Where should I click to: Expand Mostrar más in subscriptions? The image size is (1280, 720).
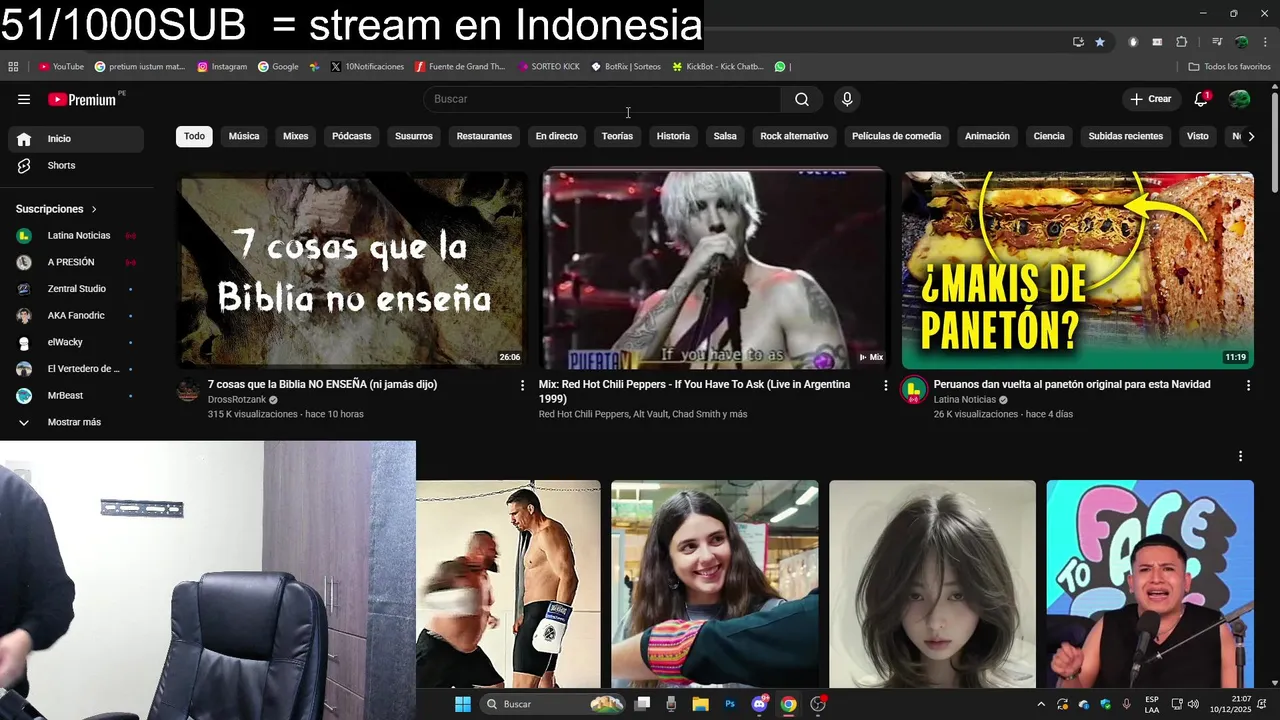pos(76,422)
